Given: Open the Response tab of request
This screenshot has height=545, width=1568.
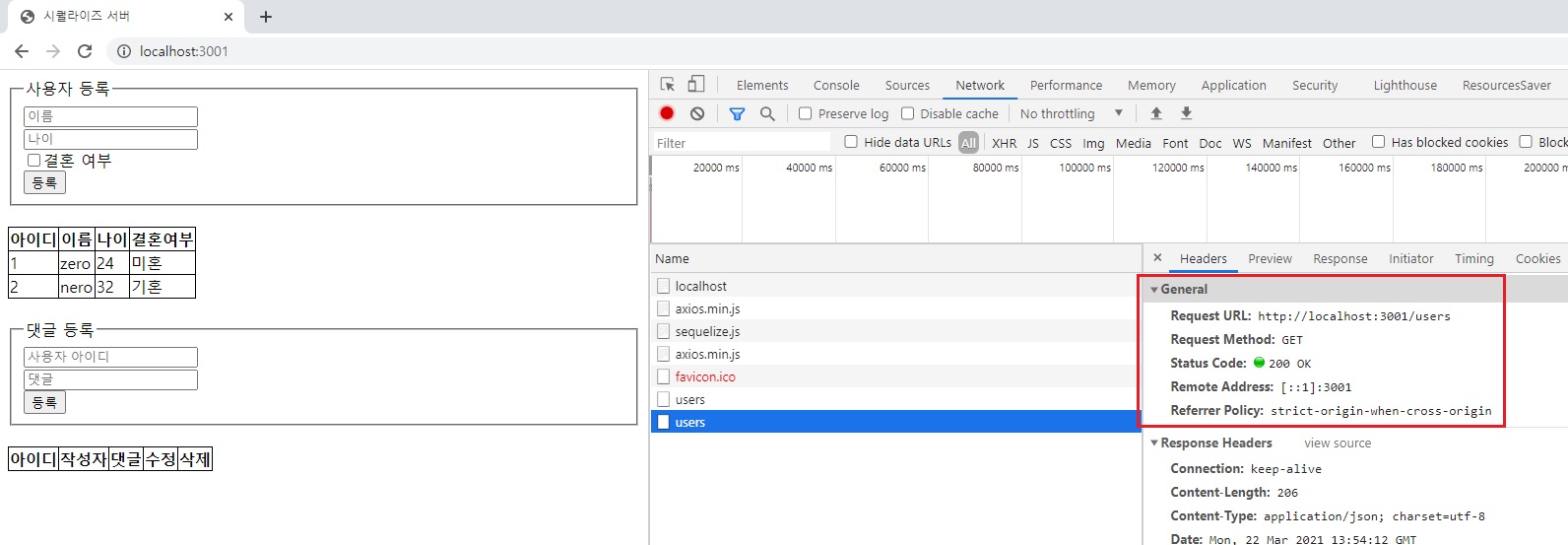Looking at the screenshot, I should coord(1339,259).
